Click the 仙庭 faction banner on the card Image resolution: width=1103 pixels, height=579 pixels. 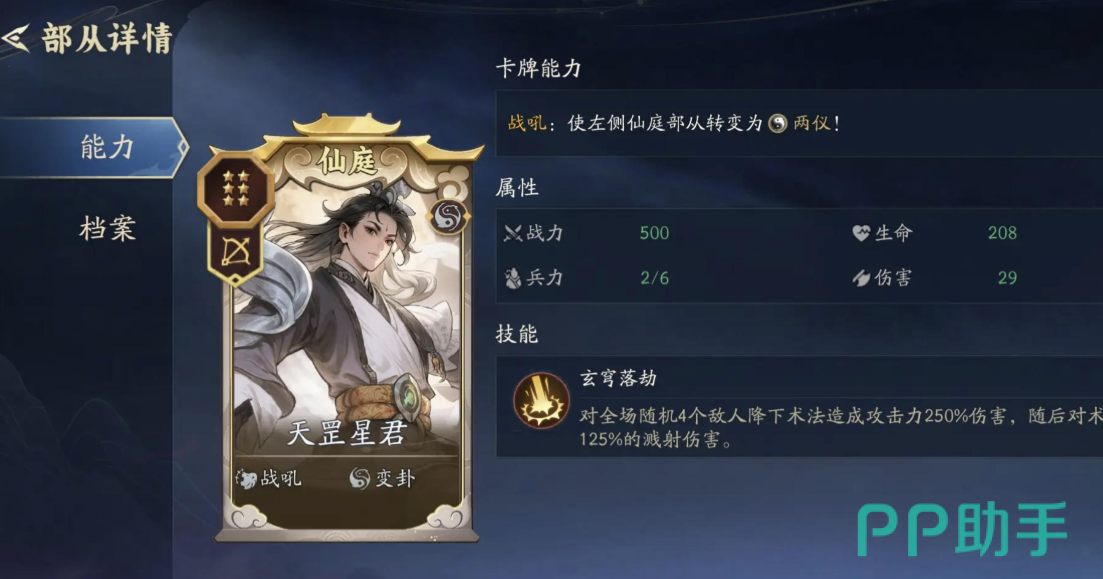pos(346,162)
